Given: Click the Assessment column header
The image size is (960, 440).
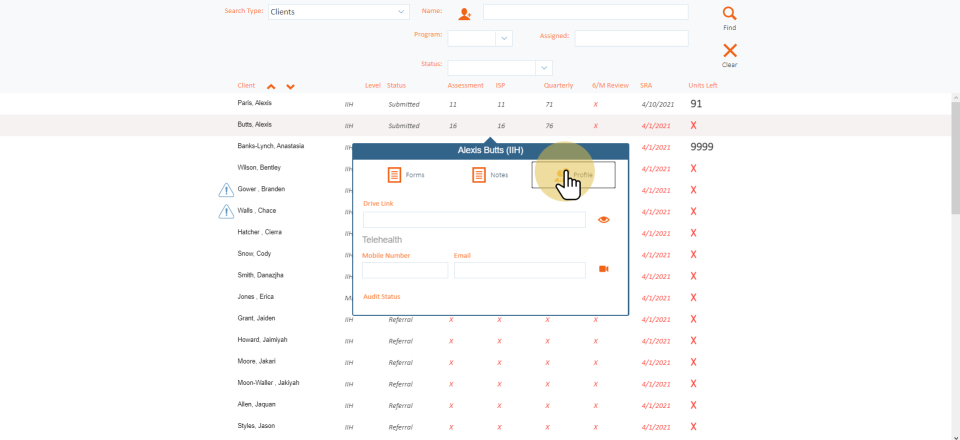Looking at the screenshot, I should tap(465, 86).
